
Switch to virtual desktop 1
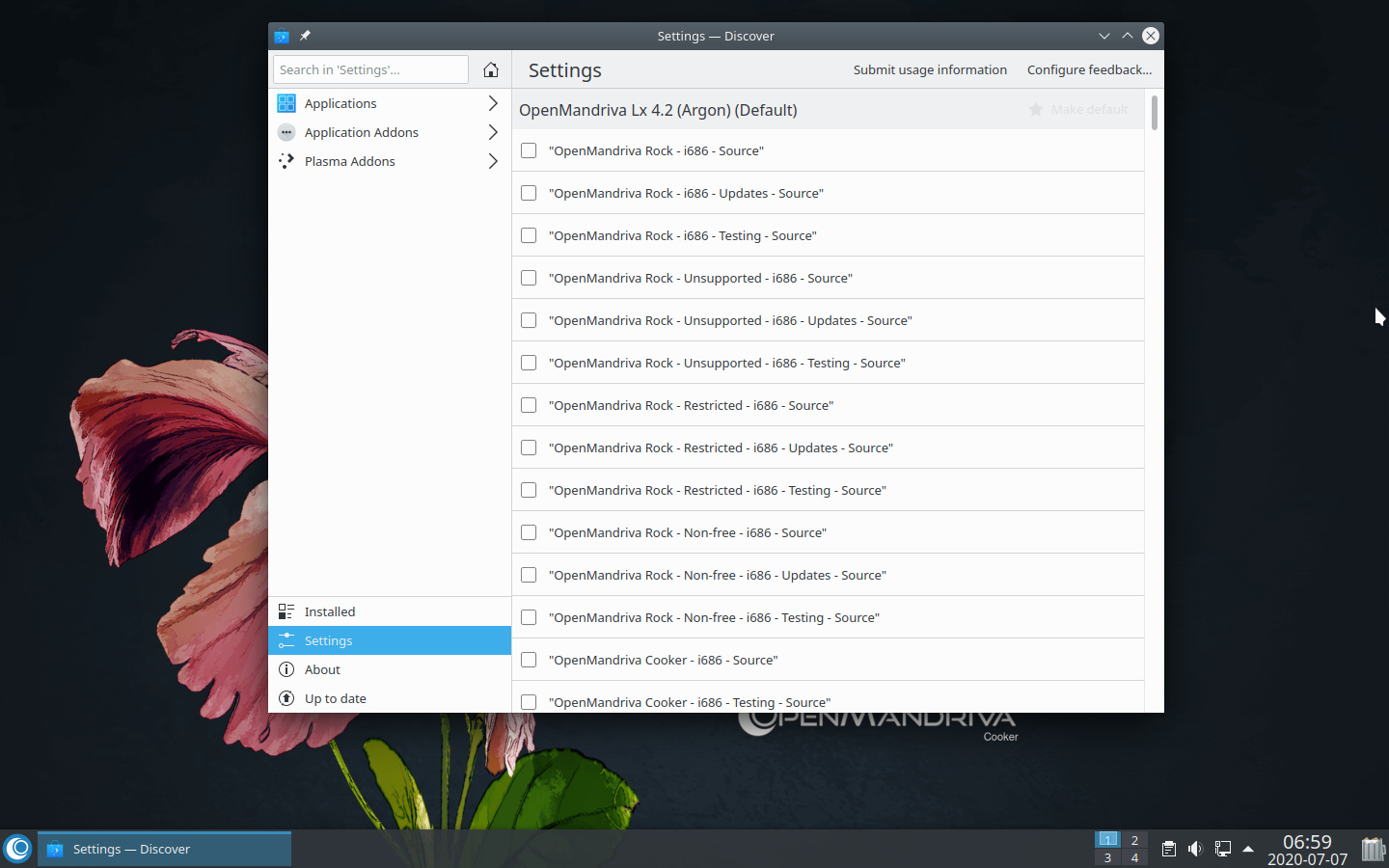click(1107, 840)
